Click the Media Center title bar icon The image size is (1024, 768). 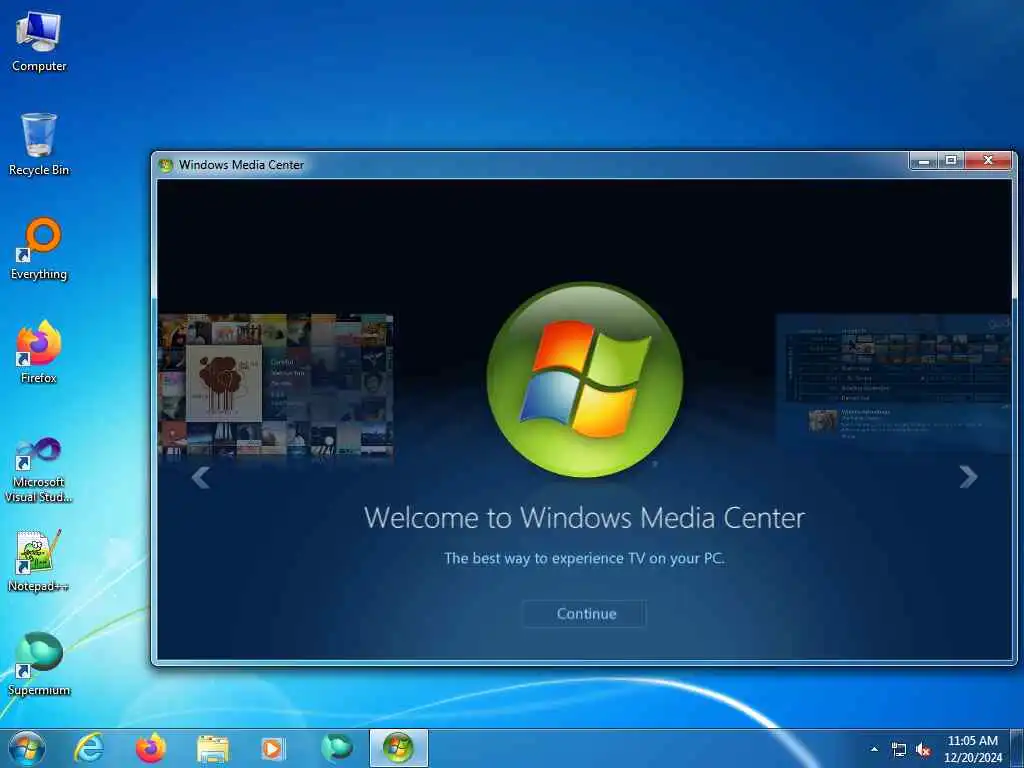[x=166, y=165]
